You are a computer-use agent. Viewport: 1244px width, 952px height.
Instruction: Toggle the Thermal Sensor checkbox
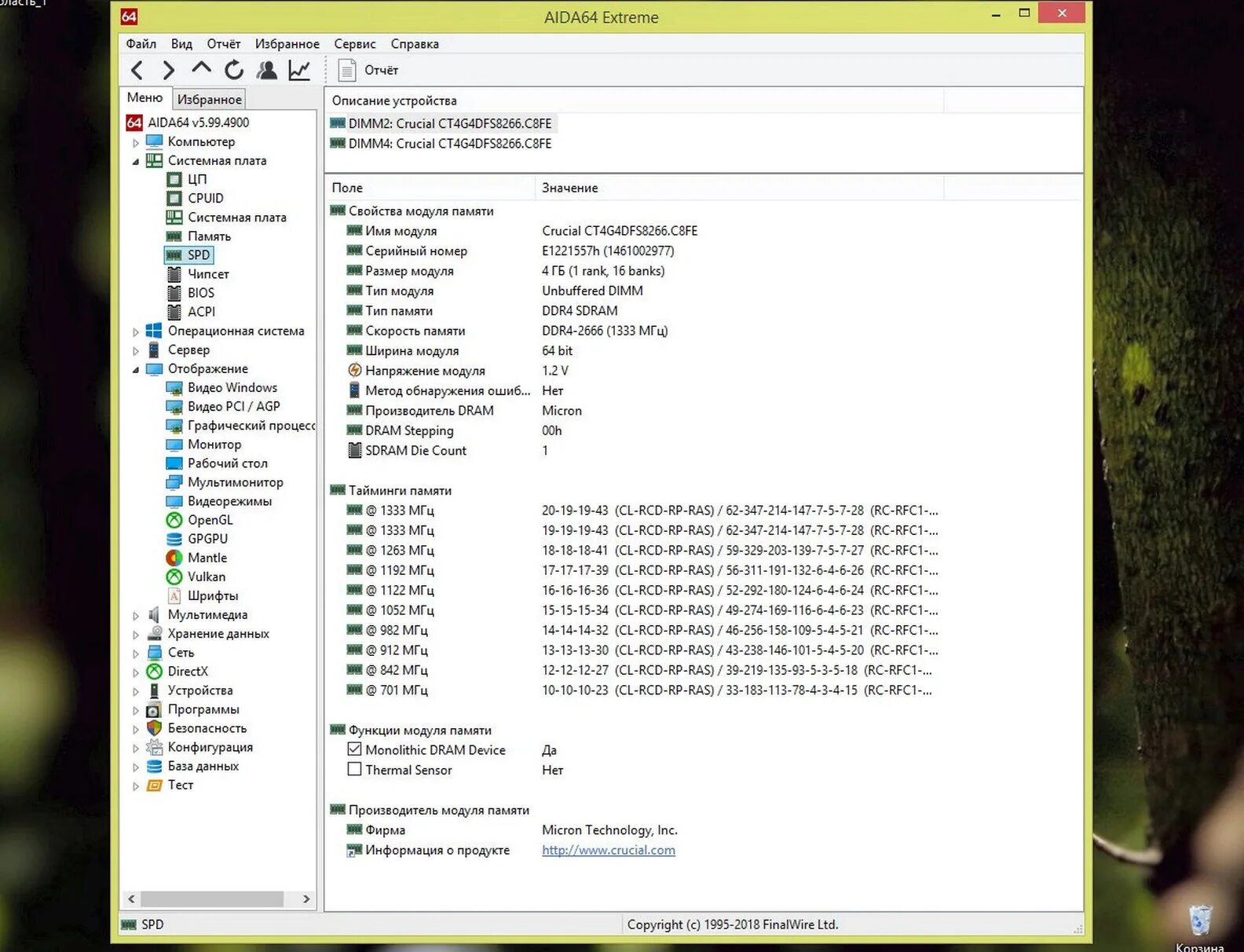(355, 770)
